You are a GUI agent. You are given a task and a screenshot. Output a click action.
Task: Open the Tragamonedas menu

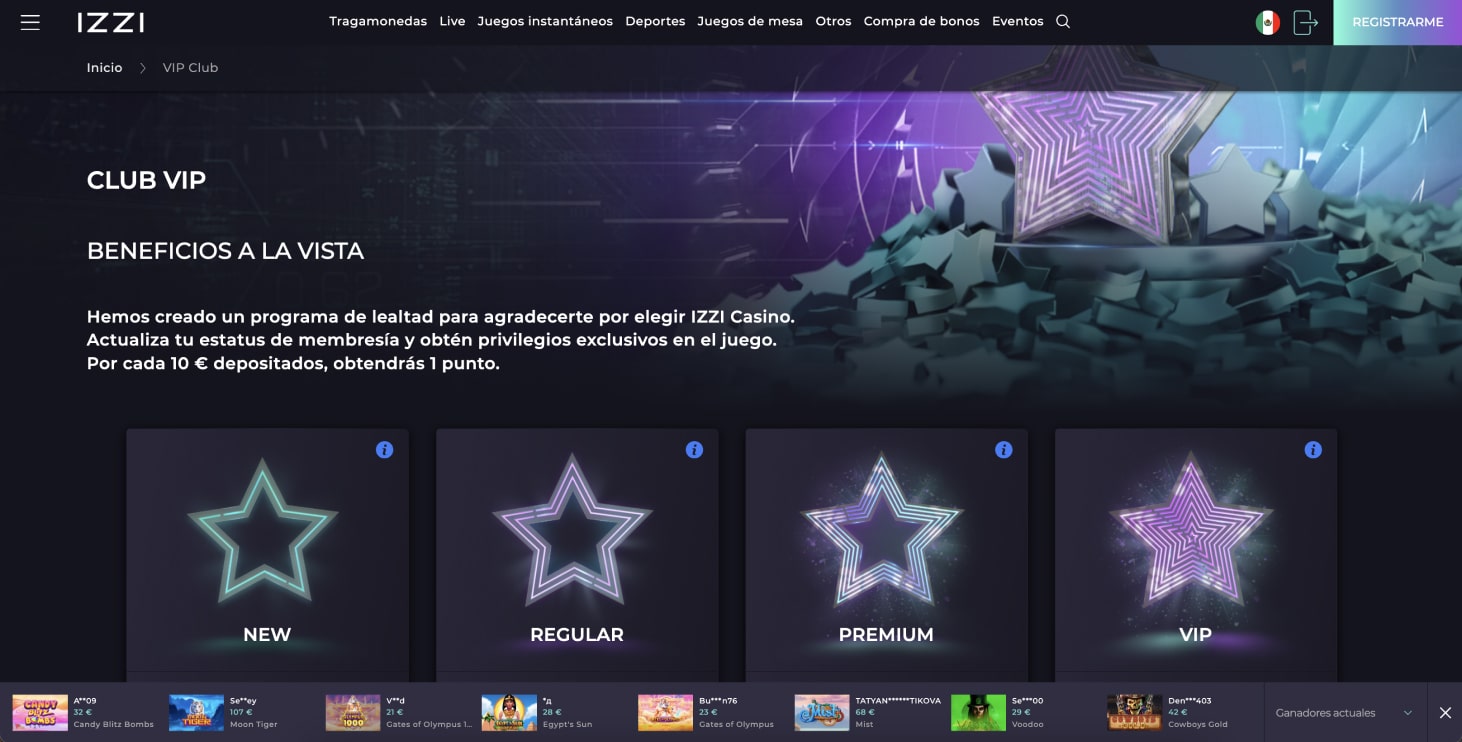coord(378,21)
